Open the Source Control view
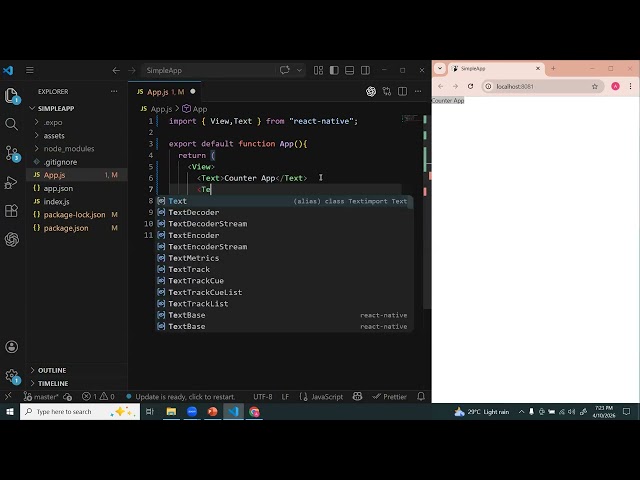The image size is (640, 480). point(11,153)
